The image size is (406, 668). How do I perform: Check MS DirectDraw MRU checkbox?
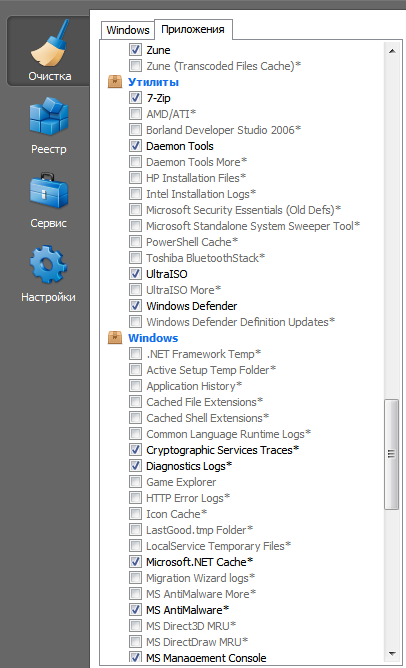(135, 642)
